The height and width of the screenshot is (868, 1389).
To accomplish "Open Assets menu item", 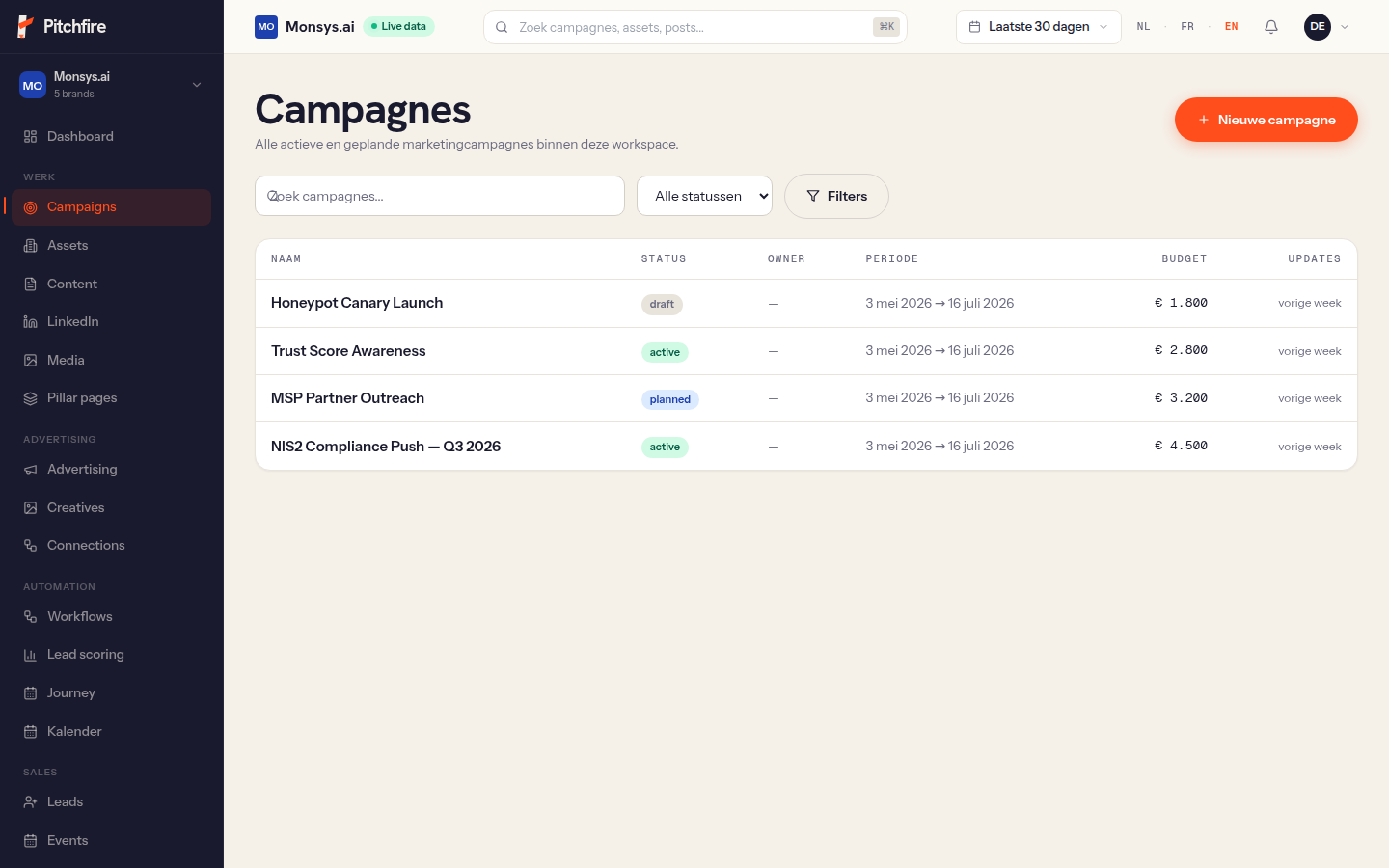I will pyautogui.click(x=112, y=246).
